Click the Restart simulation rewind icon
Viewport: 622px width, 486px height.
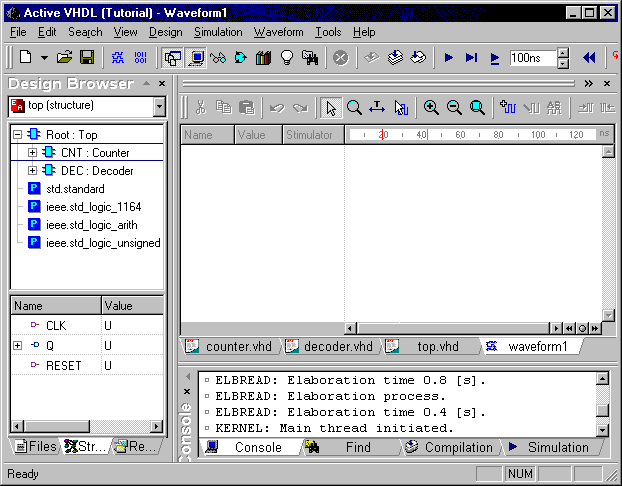589,58
